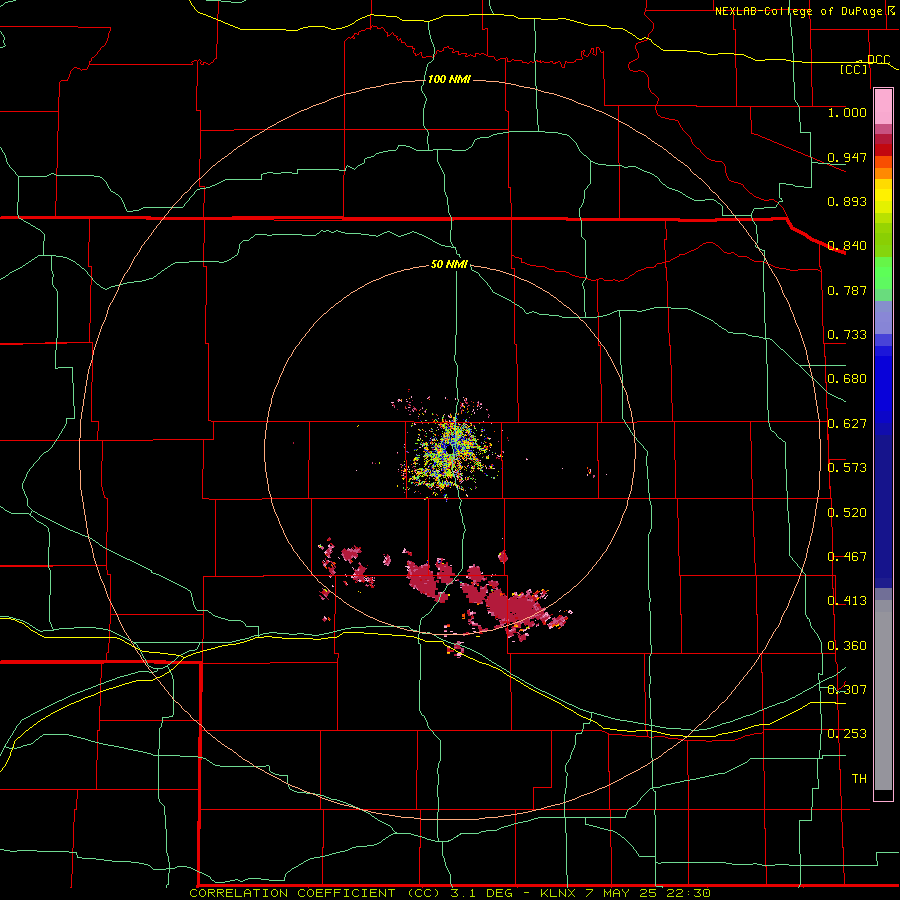
Task: Pick the lavender segment of the color bar
Action: (x=883, y=317)
